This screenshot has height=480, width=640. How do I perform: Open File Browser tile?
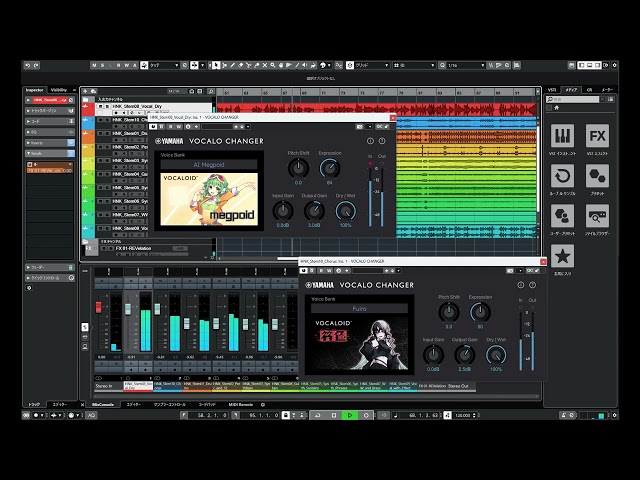coord(597,216)
